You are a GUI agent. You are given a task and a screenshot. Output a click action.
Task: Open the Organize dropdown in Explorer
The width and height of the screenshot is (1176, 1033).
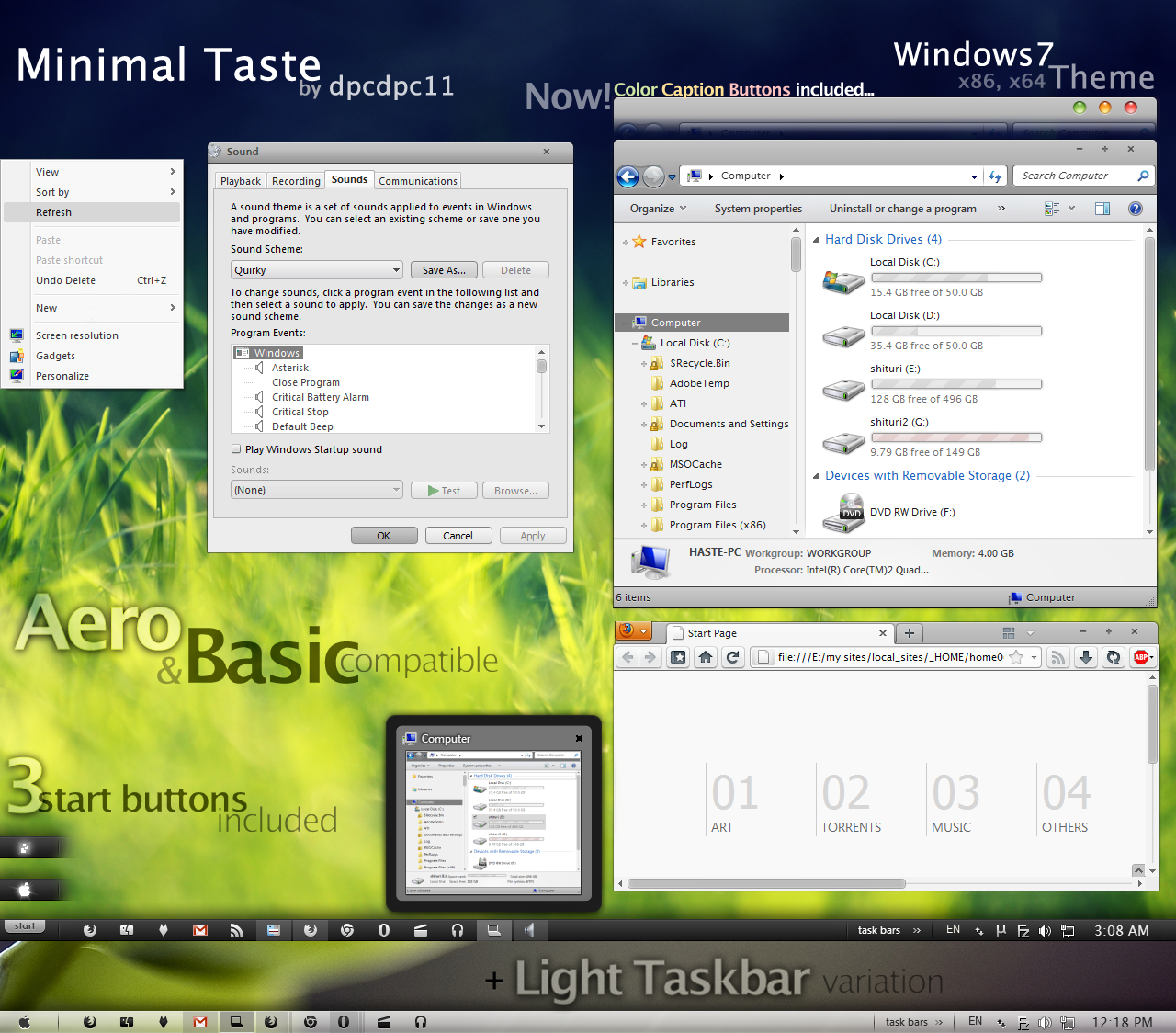click(x=658, y=209)
